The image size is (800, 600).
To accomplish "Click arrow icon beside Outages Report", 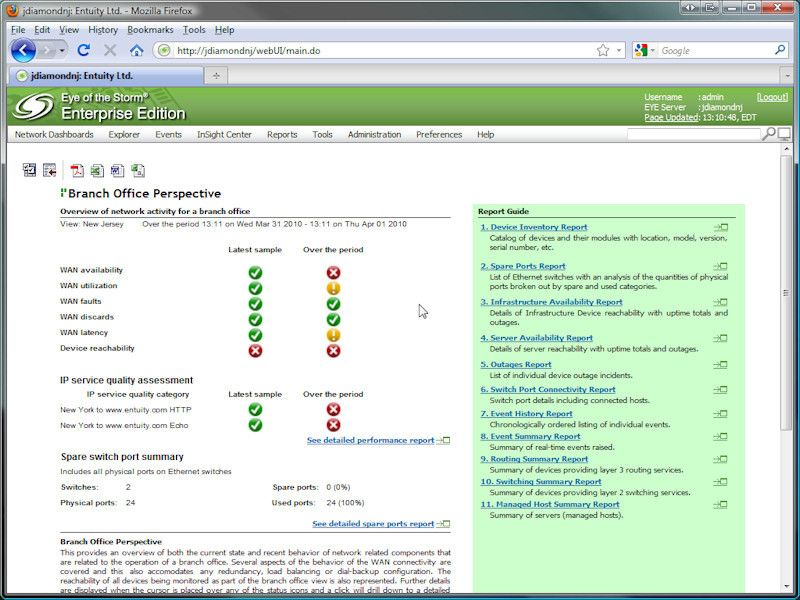I will coord(720,364).
